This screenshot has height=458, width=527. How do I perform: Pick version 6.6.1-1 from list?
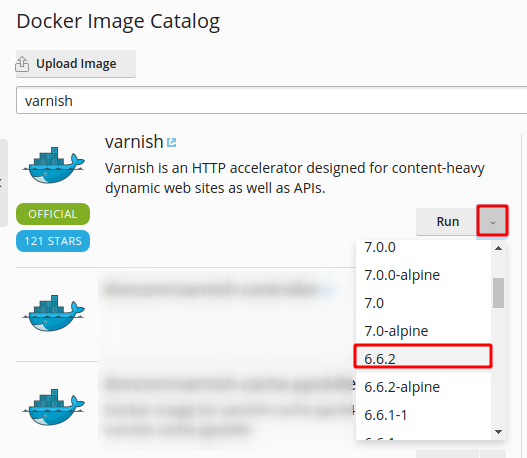tap(423, 415)
